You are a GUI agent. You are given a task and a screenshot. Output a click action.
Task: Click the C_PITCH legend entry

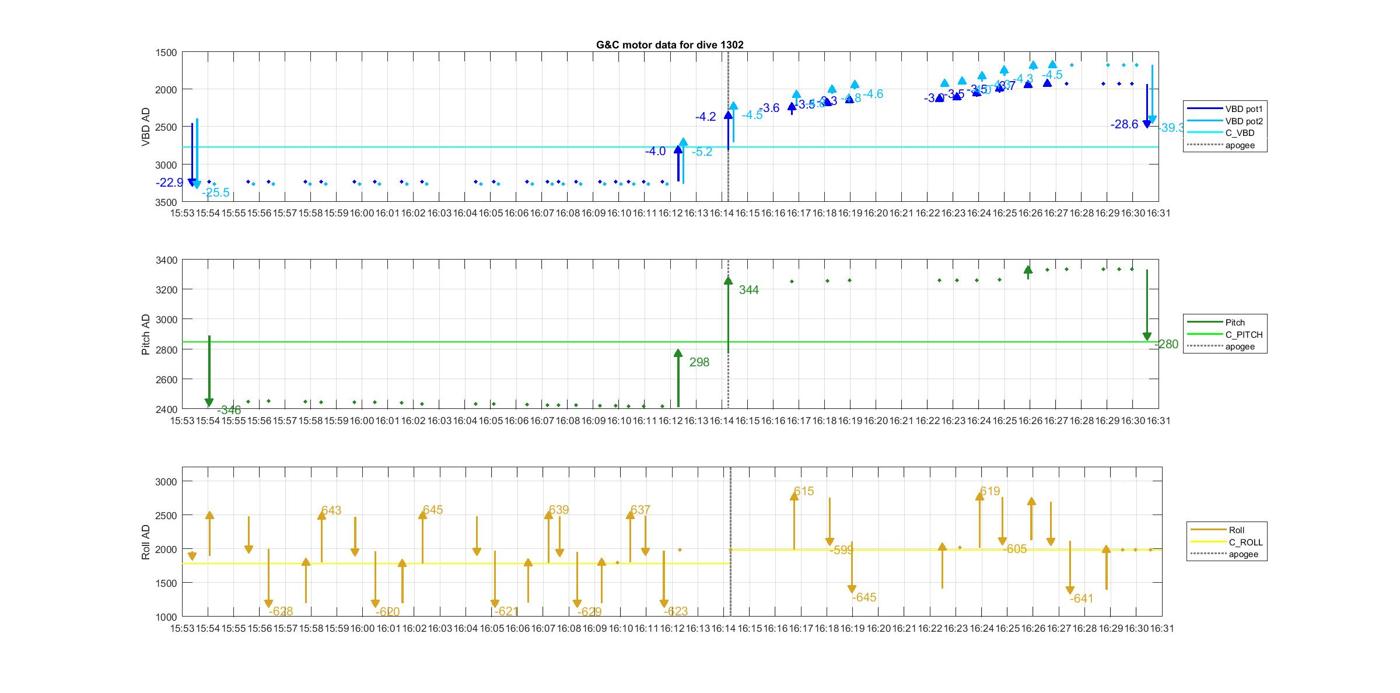coord(1243,334)
